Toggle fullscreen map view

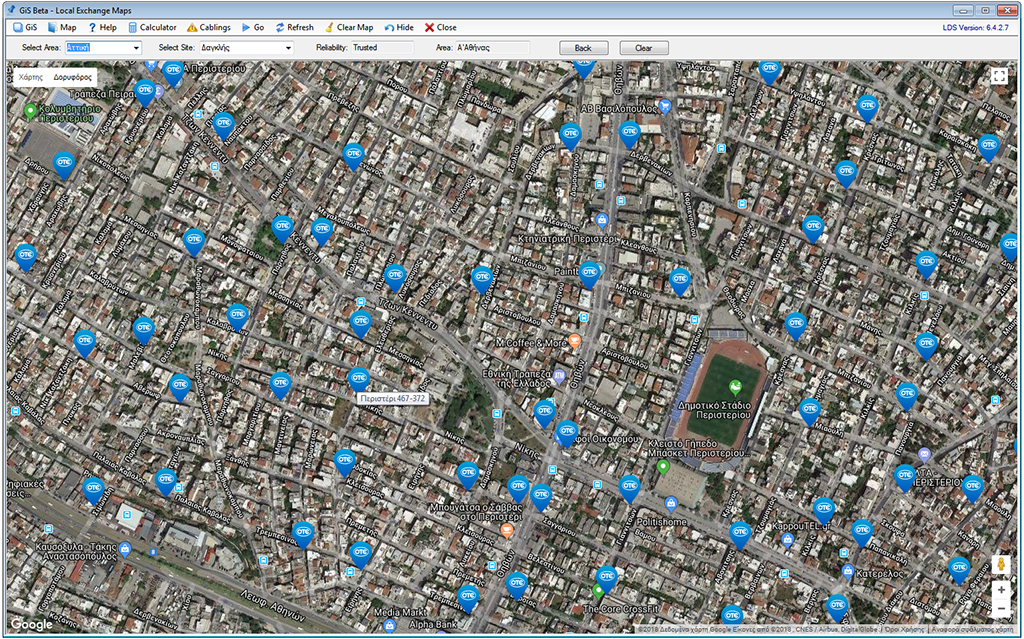tap(999, 76)
